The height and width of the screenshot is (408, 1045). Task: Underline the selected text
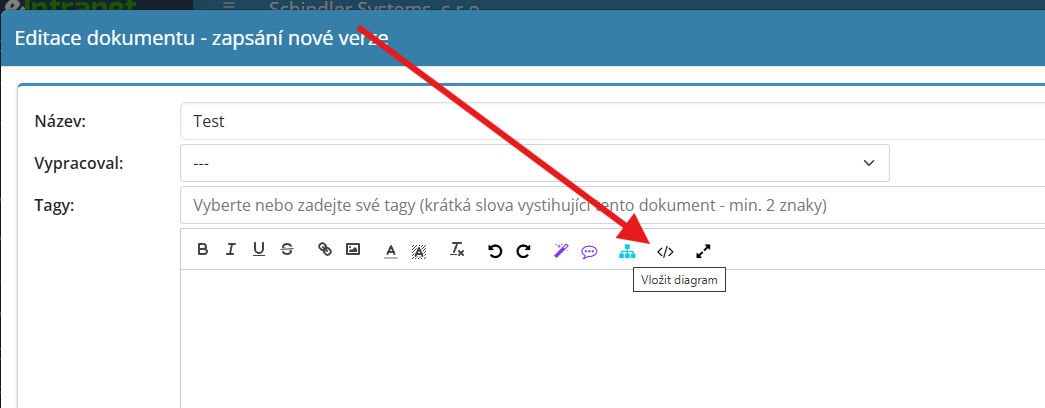tap(259, 250)
